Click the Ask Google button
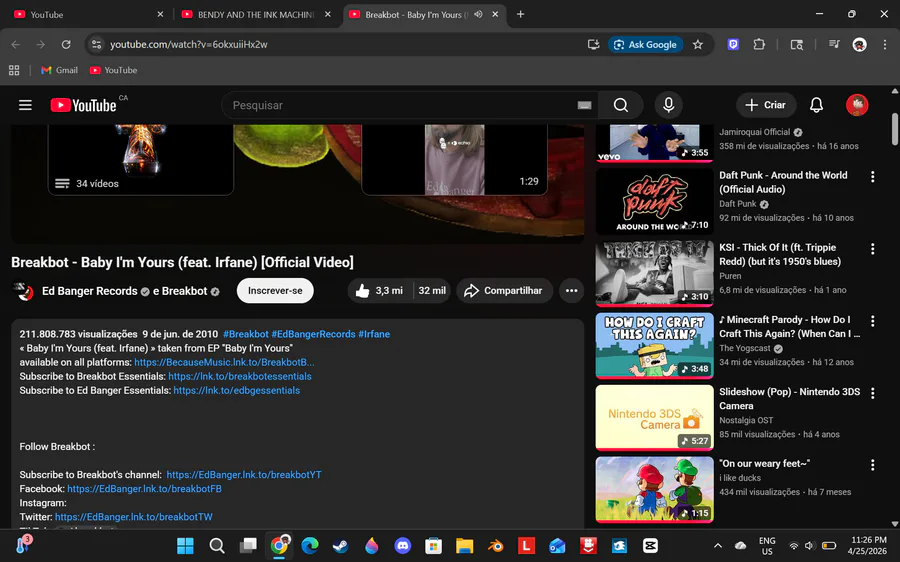Image resolution: width=900 pixels, height=562 pixels. [646, 44]
